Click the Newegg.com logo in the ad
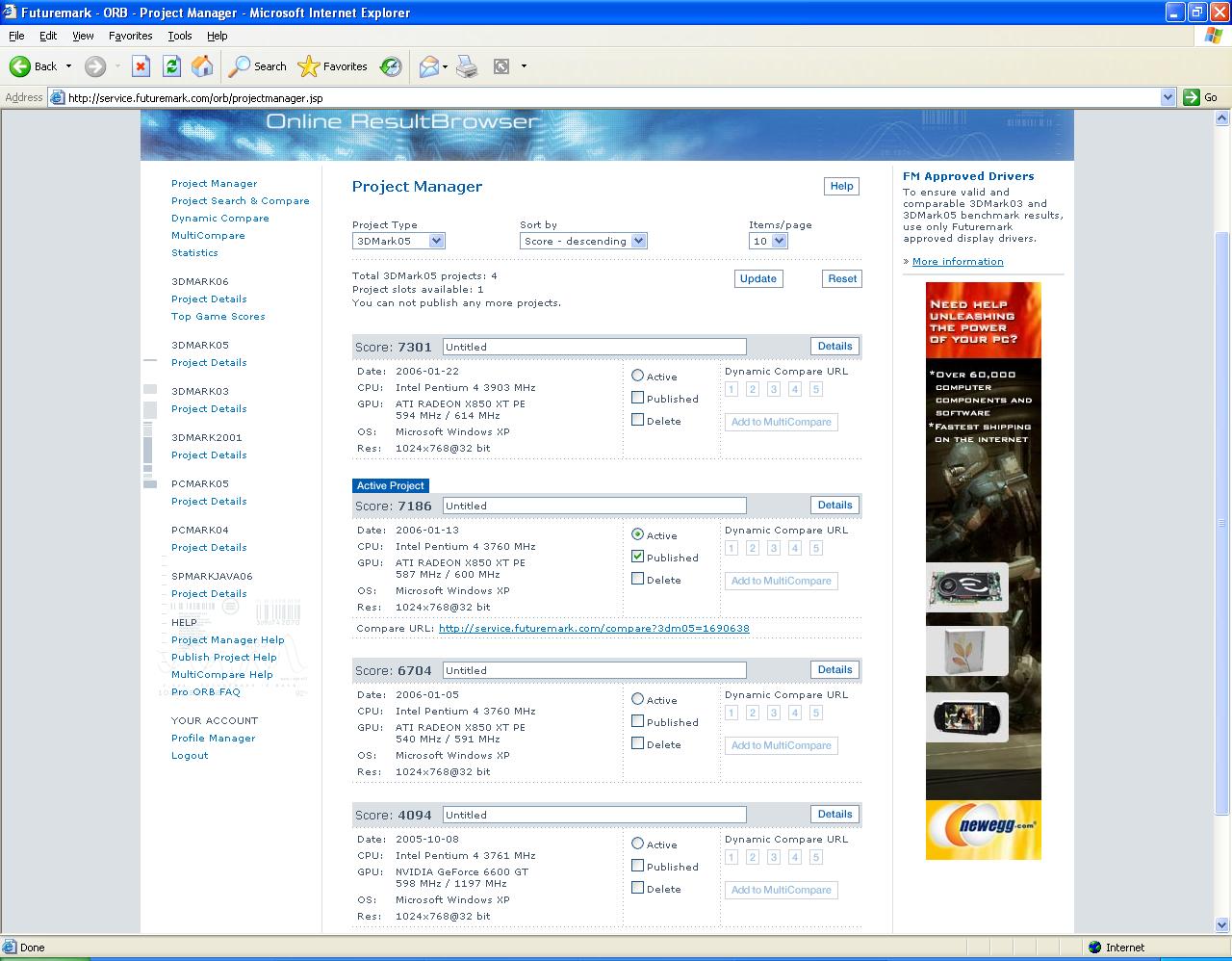Viewport: 1232px width, 961px height. (x=984, y=829)
